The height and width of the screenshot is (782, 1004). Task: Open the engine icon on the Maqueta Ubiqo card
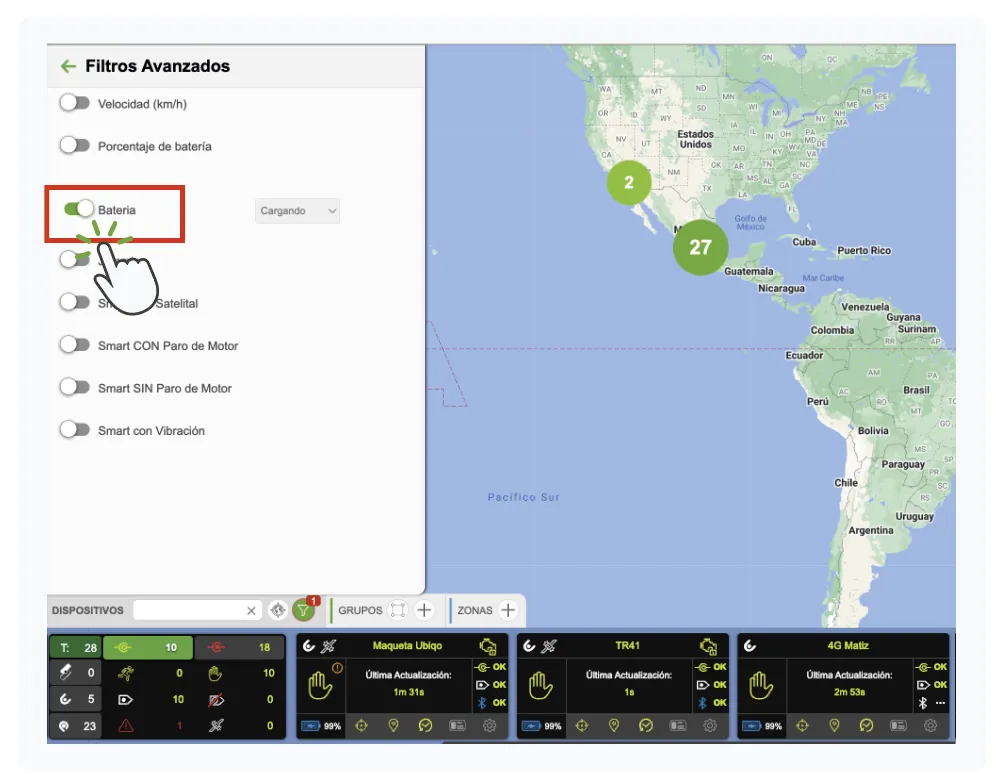[488, 646]
